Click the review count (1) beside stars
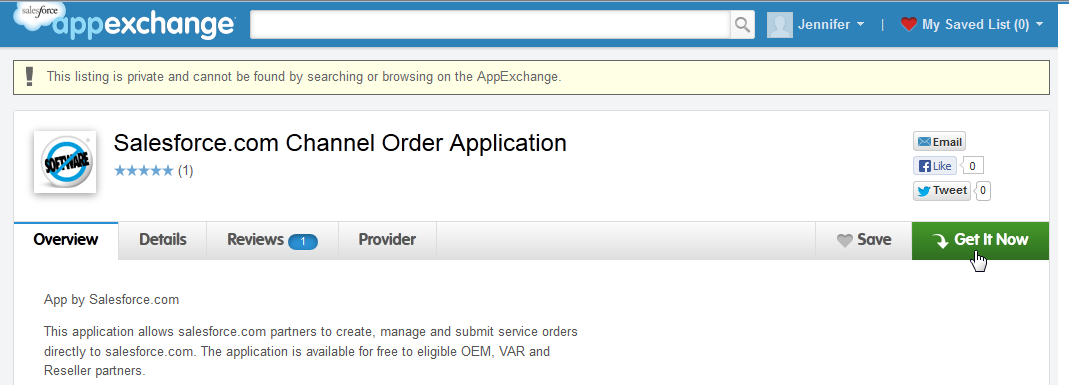Screen dimensions: 1069x385 pyautogui.click(x=185, y=170)
